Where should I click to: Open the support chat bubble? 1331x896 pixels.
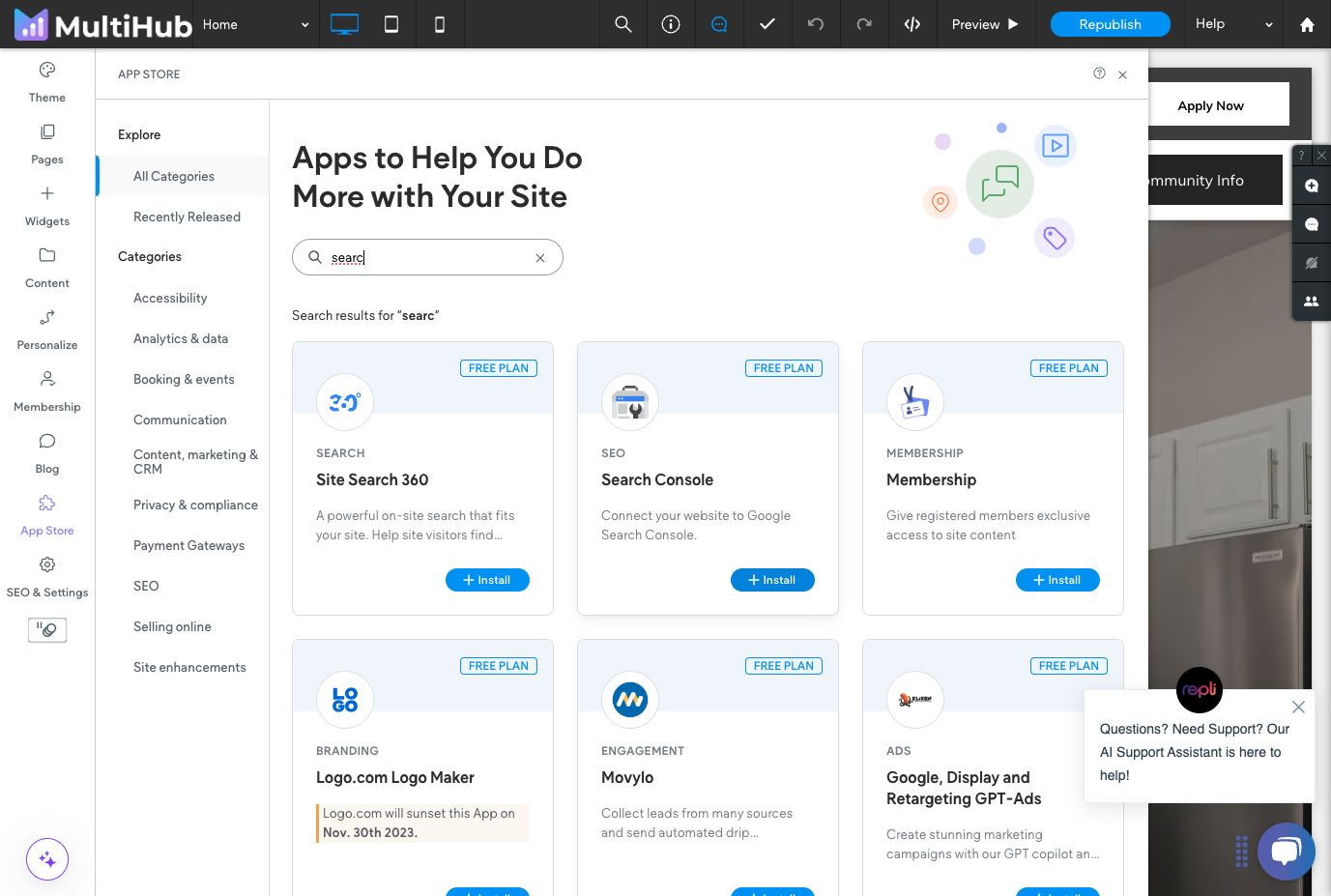[x=1286, y=851]
